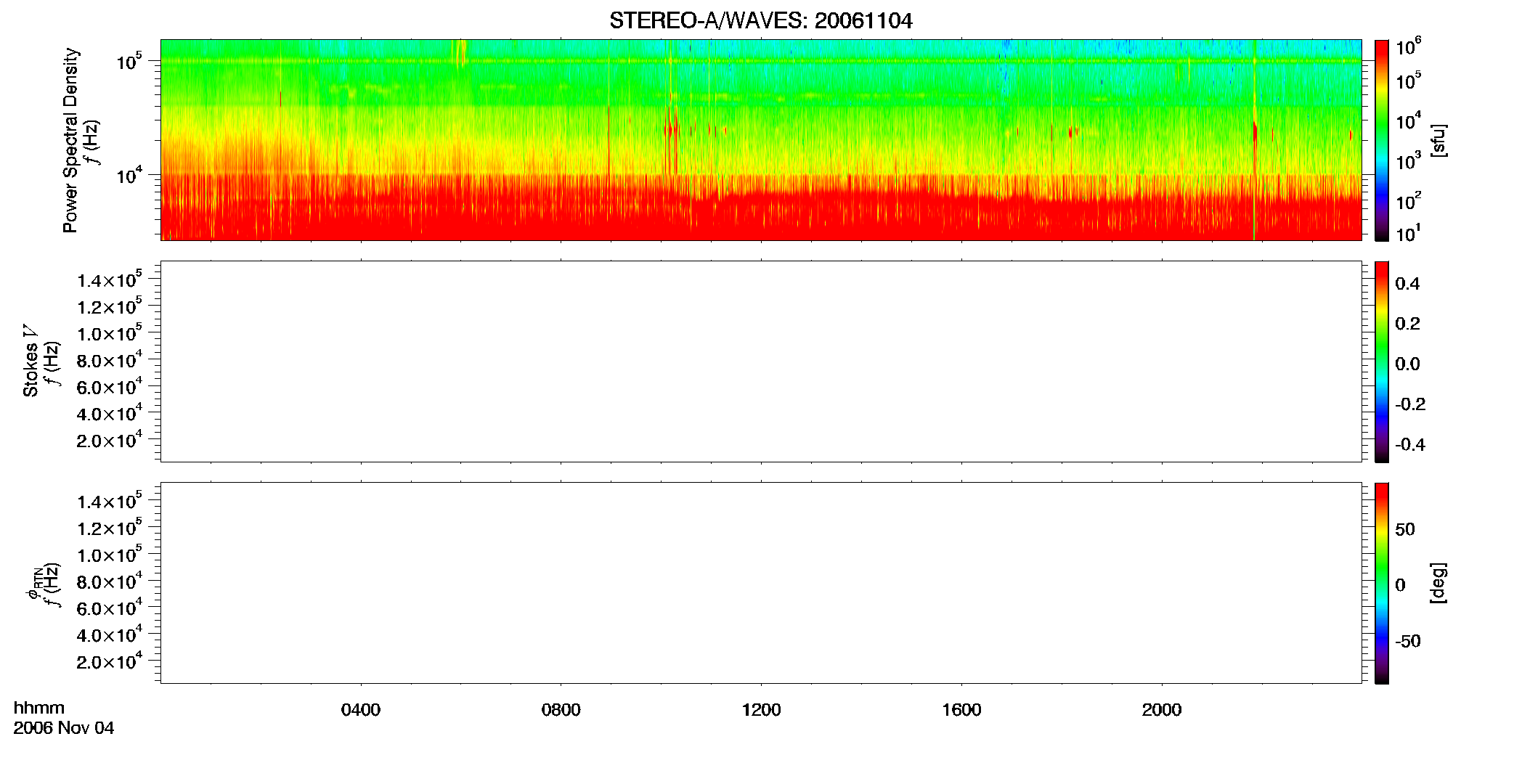
Task: Click the Power Spectral Density axis label
Action: tap(70, 140)
